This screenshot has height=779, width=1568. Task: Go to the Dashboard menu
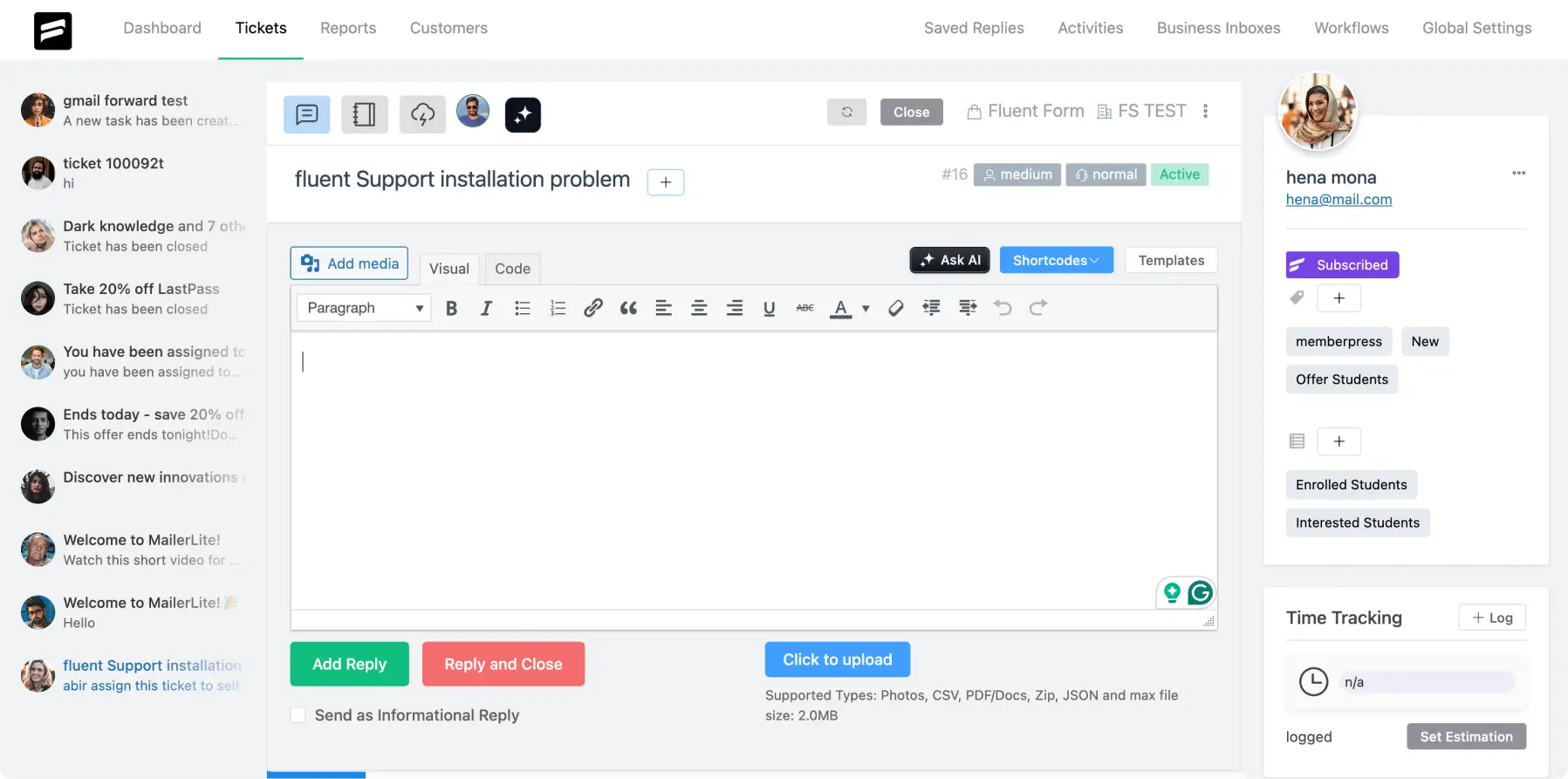click(x=162, y=28)
